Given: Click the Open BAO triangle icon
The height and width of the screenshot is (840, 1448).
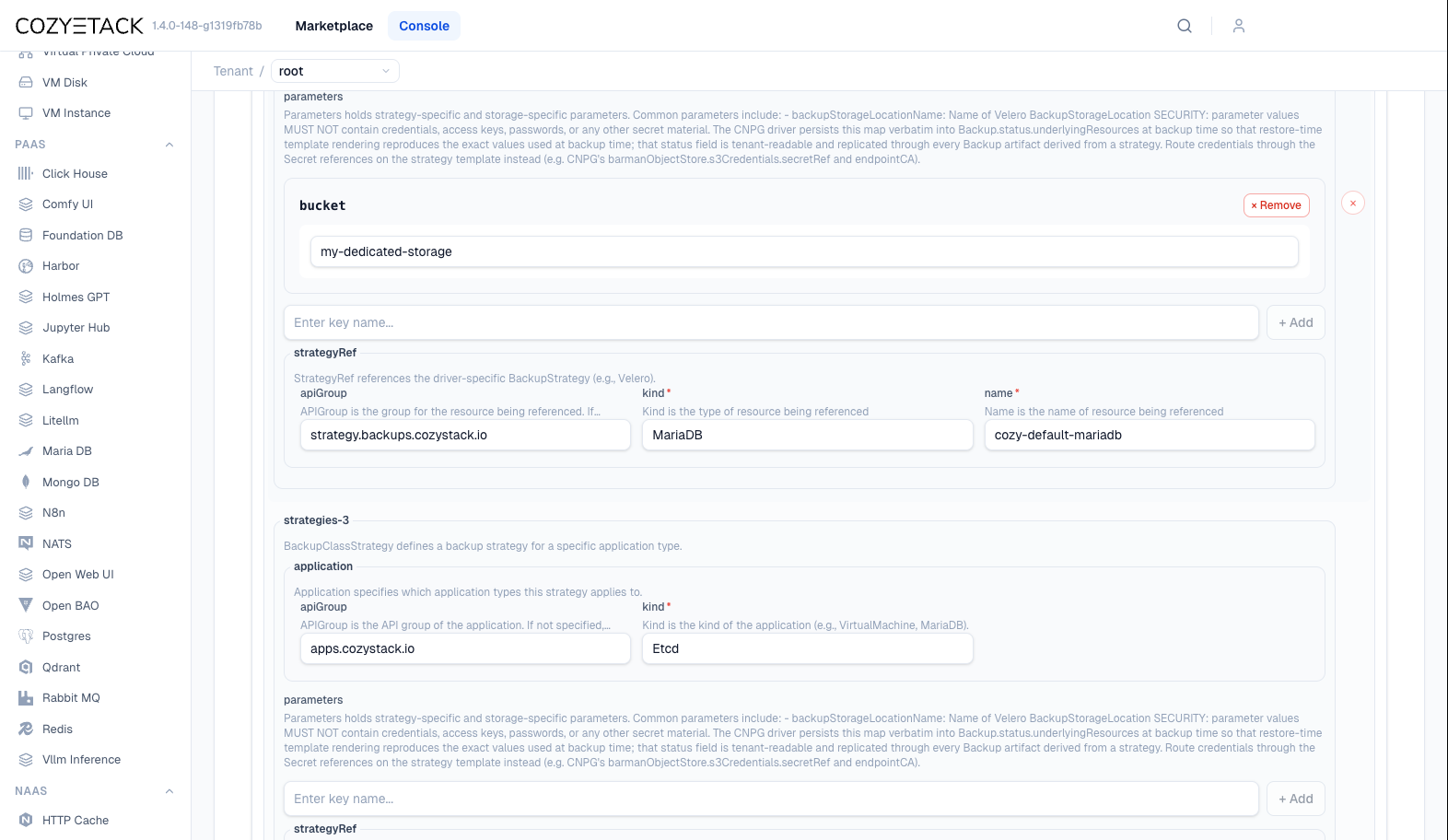Looking at the screenshot, I should tap(26, 606).
